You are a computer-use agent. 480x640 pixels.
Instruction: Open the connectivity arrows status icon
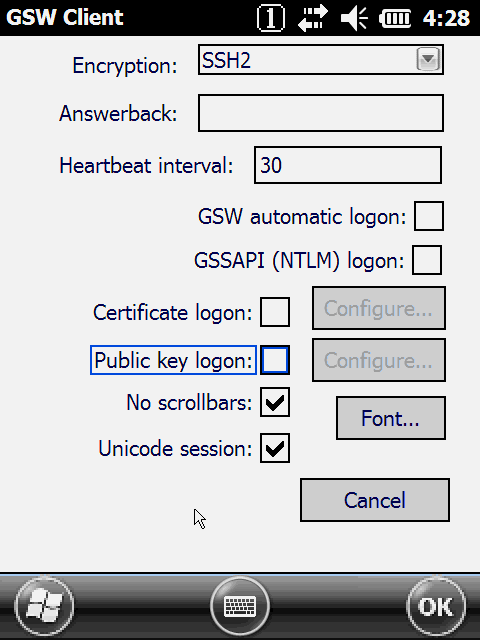point(312,18)
